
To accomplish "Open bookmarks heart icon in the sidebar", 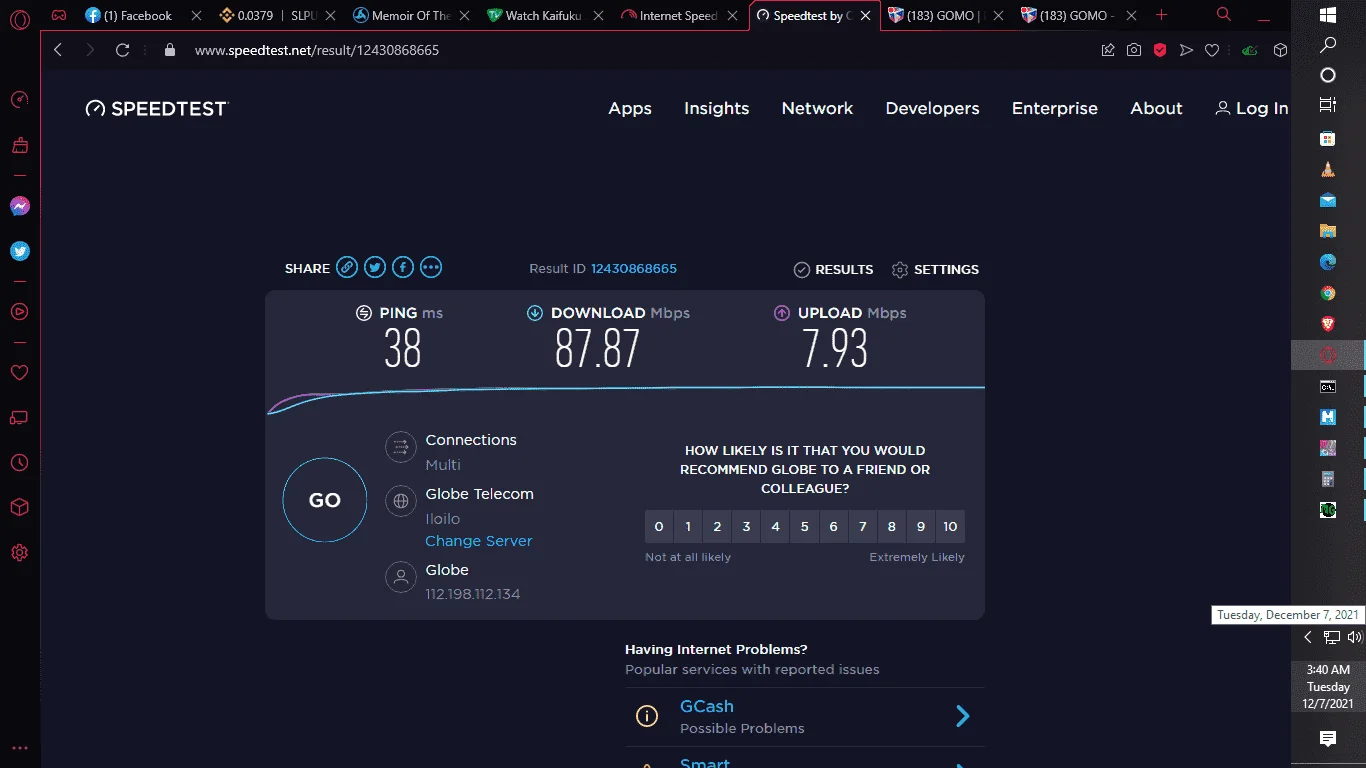I will [x=20, y=372].
